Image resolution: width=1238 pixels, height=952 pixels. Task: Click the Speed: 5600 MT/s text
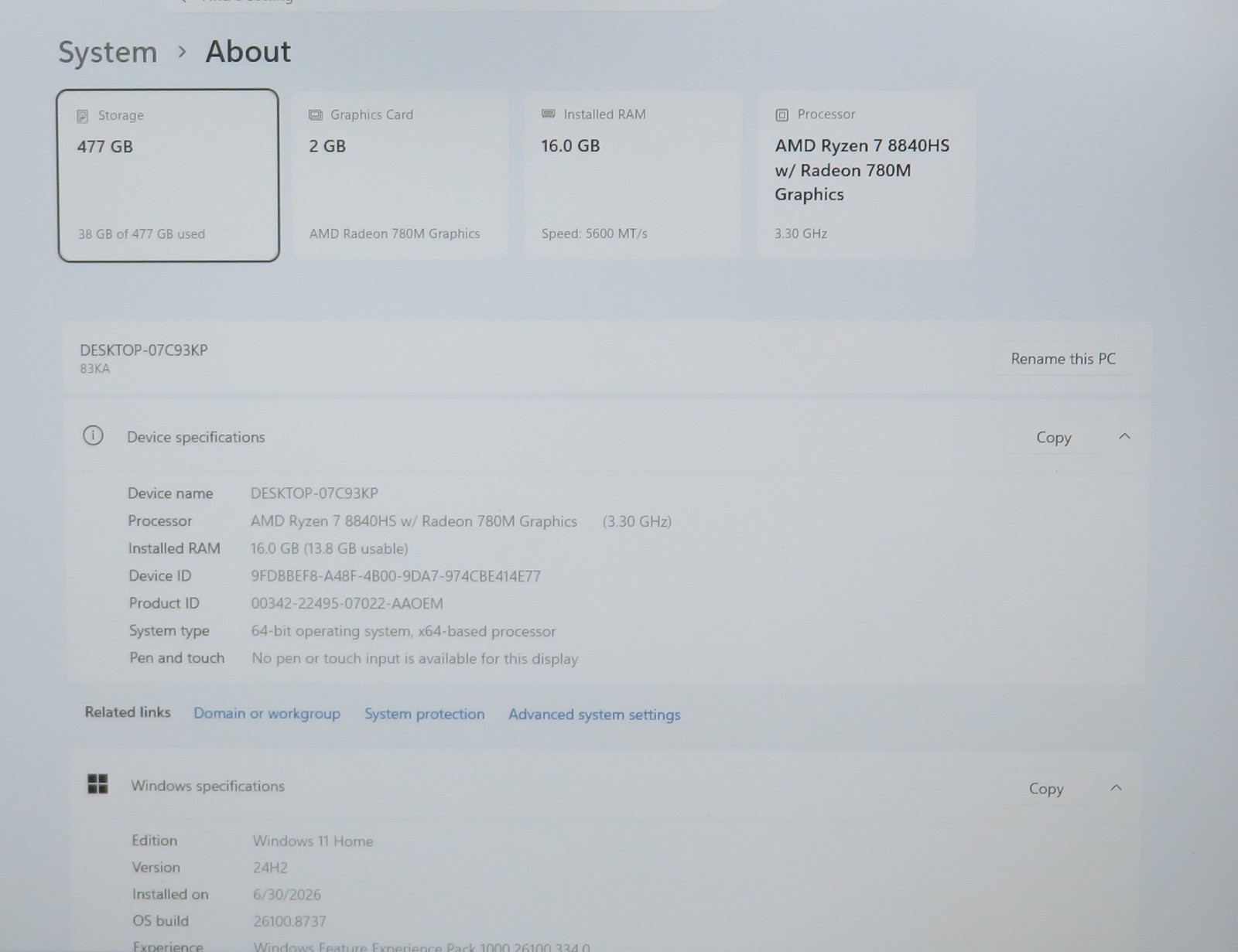pyautogui.click(x=594, y=233)
